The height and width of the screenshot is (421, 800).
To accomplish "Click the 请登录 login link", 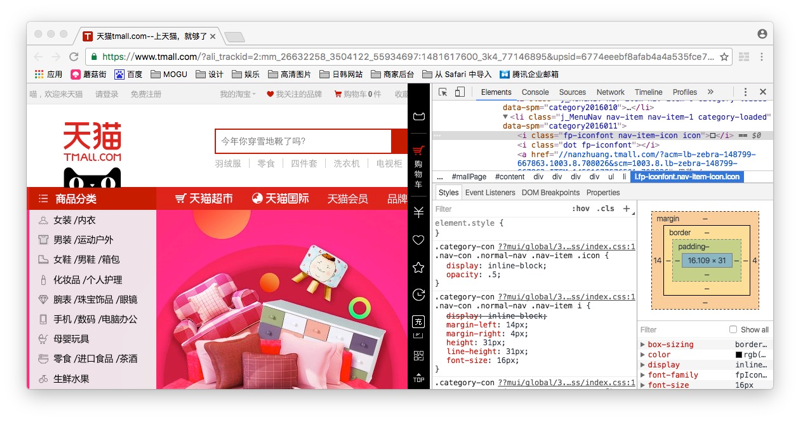I will [x=107, y=94].
